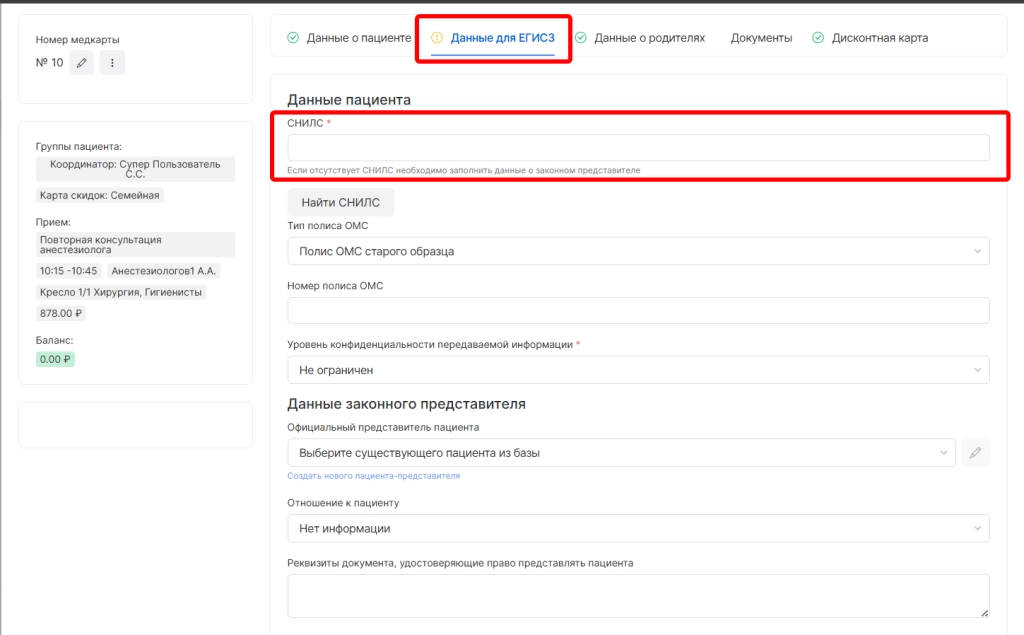Click pencil icon next to medical card number
The image size is (1024, 635).
(x=82, y=63)
